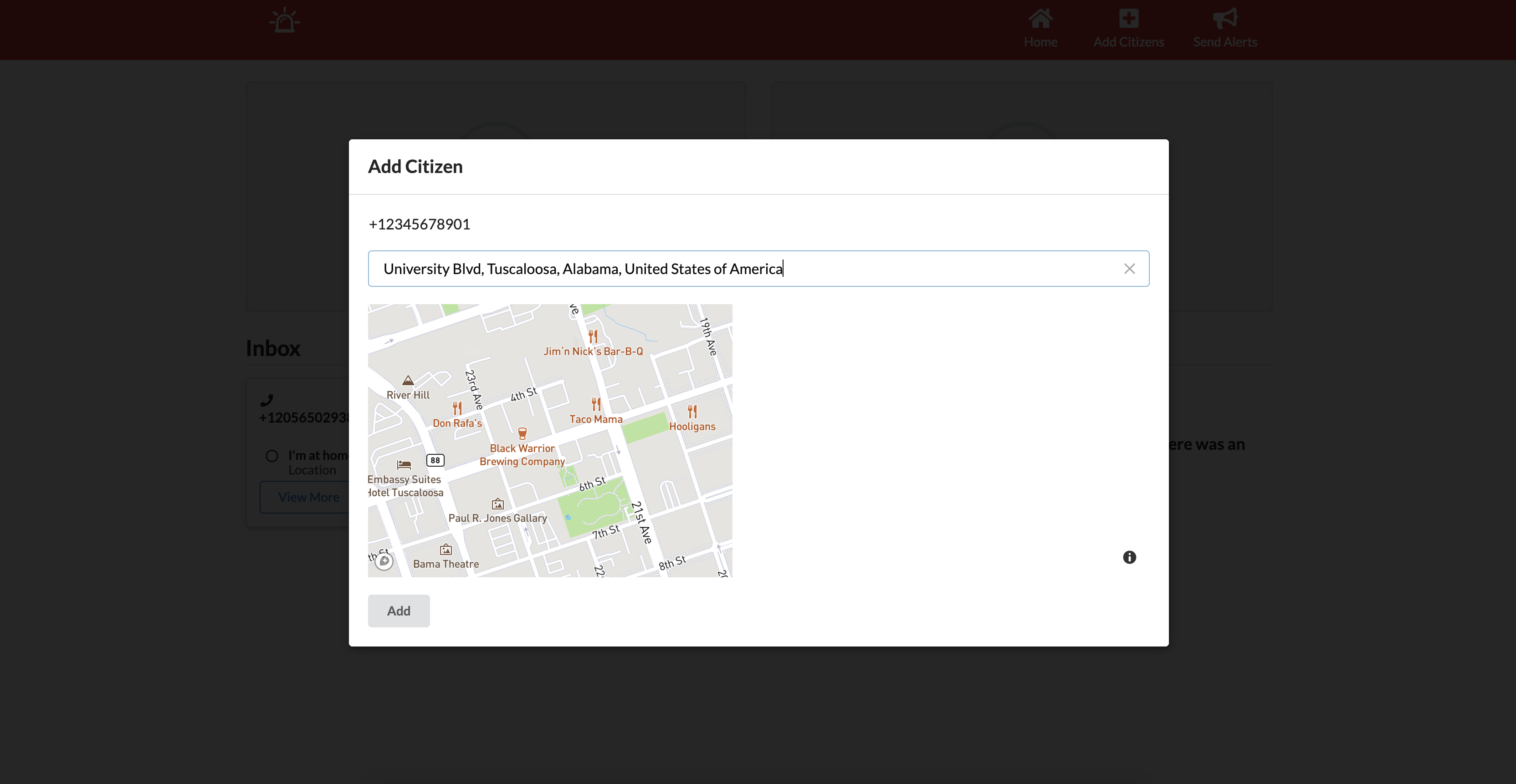Click the Hooligans restaurant marker
This screenshot has height=784, width=1516.
tap(692, 412)
